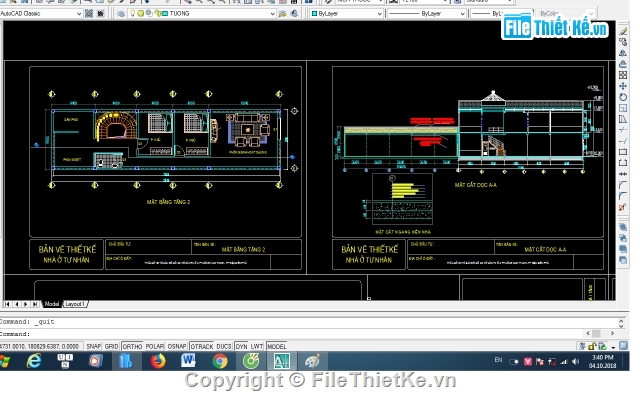Open the AutoCAD Classic workspace dropdown
Image resolution: width=640 pixels, height=400 pixels.
click(x=79, y=13)
